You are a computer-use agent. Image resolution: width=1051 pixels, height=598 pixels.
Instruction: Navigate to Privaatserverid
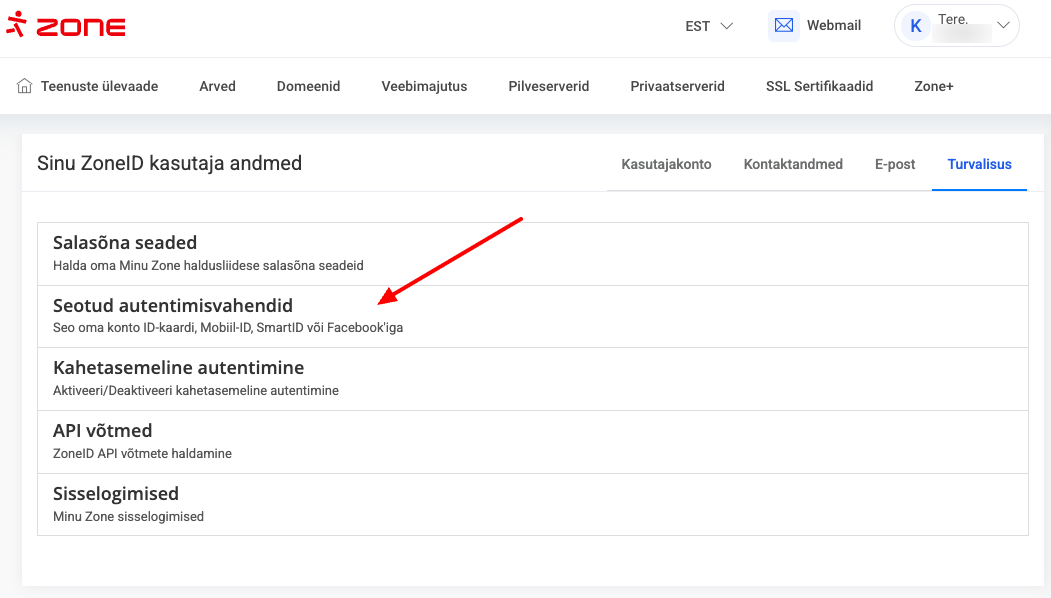(677, 86)
